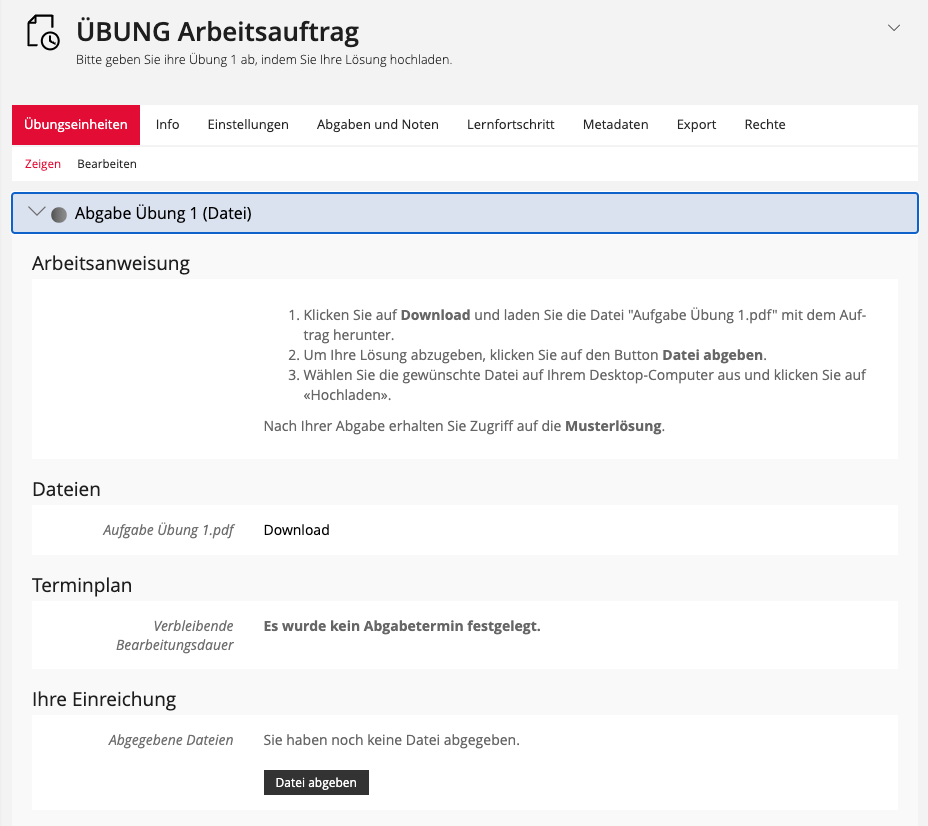Click the Aufgabe Übung 1.pdf file label

coord(168,530)
